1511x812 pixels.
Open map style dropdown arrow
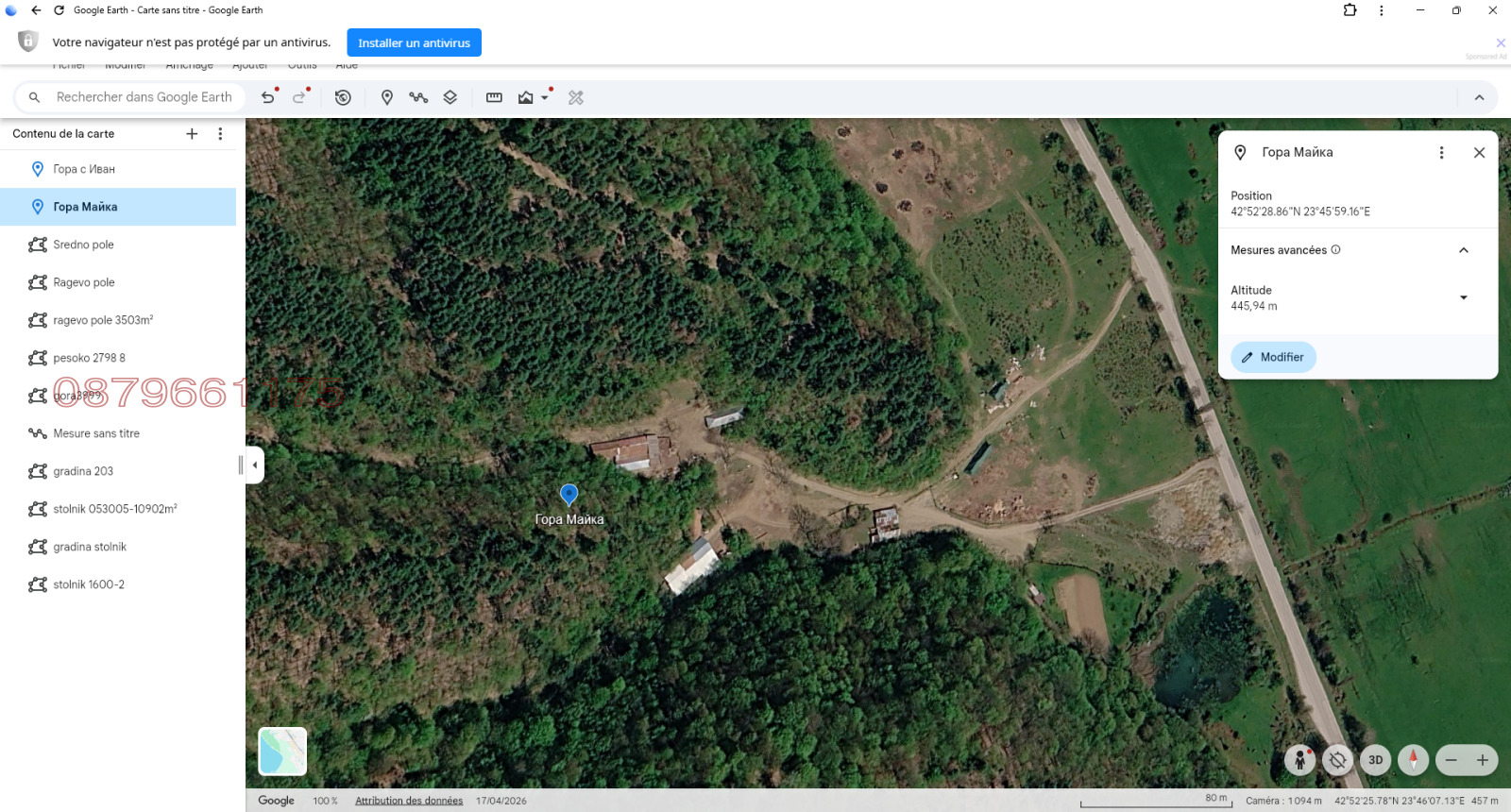pyautogui.click(x=545, y=97)
